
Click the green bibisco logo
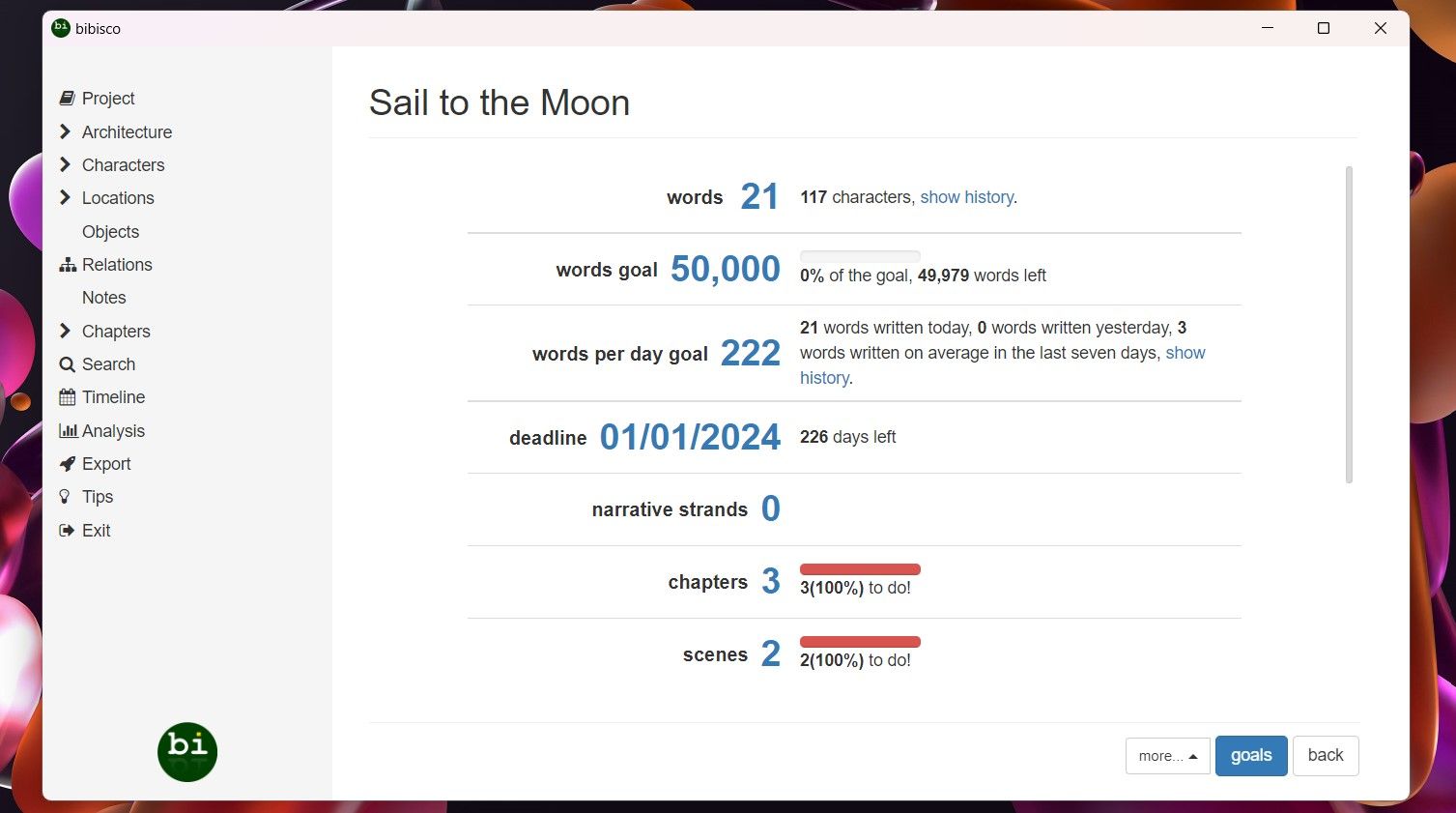tap(187, 751)
